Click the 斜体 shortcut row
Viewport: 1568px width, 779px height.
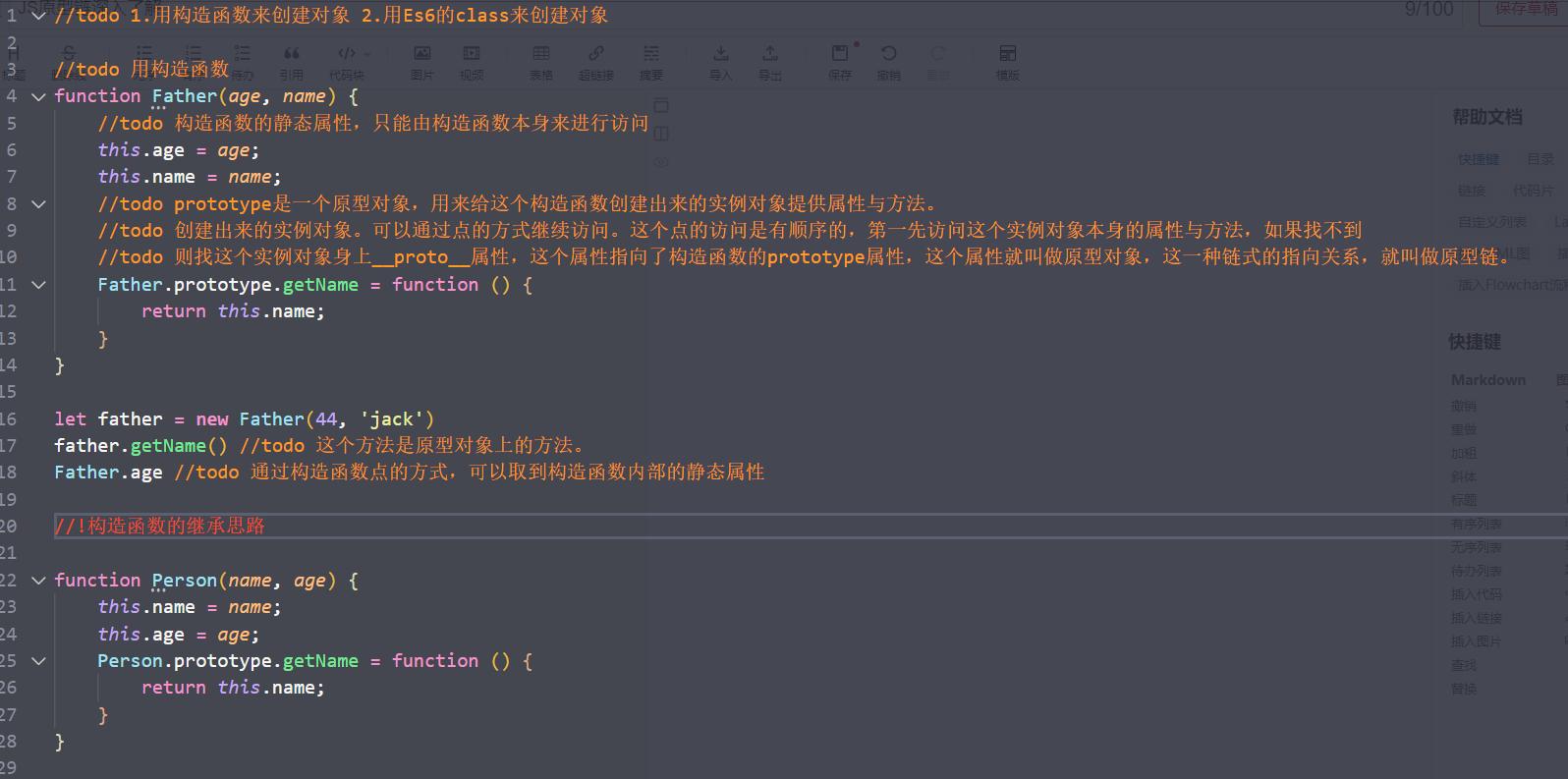(1464, 476)
